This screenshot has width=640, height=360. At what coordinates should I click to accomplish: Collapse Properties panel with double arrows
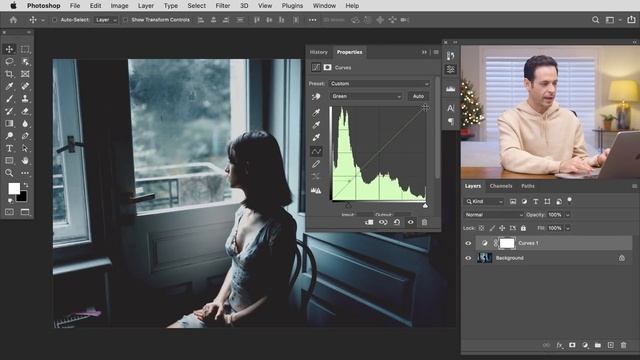pyautogui.click(x=424, y=52)
